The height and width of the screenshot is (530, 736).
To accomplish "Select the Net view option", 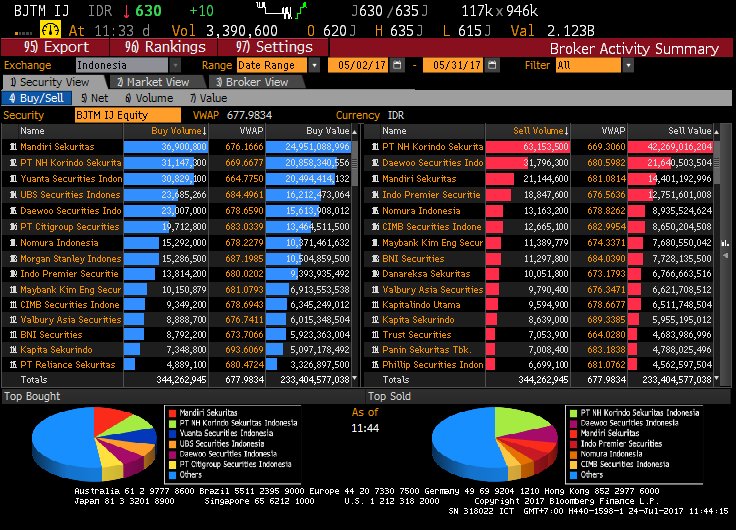I will pyautogui.click(x=93, y=98).
